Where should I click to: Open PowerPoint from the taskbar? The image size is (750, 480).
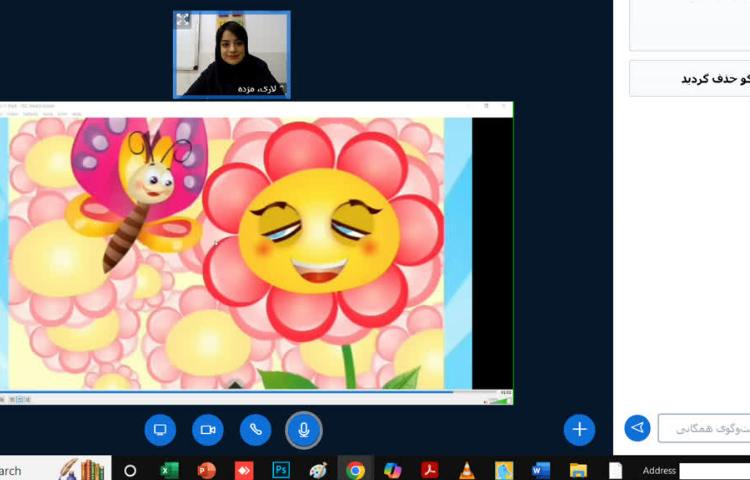pyautogui.click(x=207, y=470)
